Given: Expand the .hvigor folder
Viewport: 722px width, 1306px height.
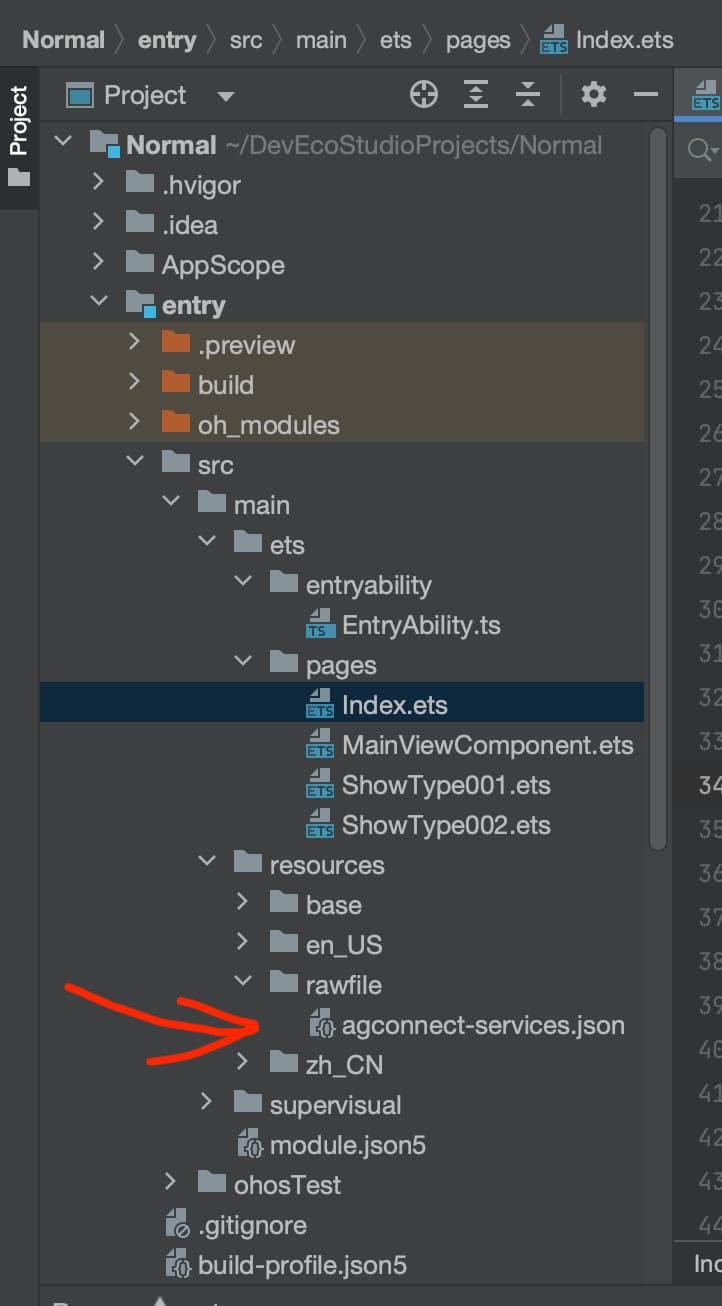Looking at the screenshot, I should tap(98, 184).
